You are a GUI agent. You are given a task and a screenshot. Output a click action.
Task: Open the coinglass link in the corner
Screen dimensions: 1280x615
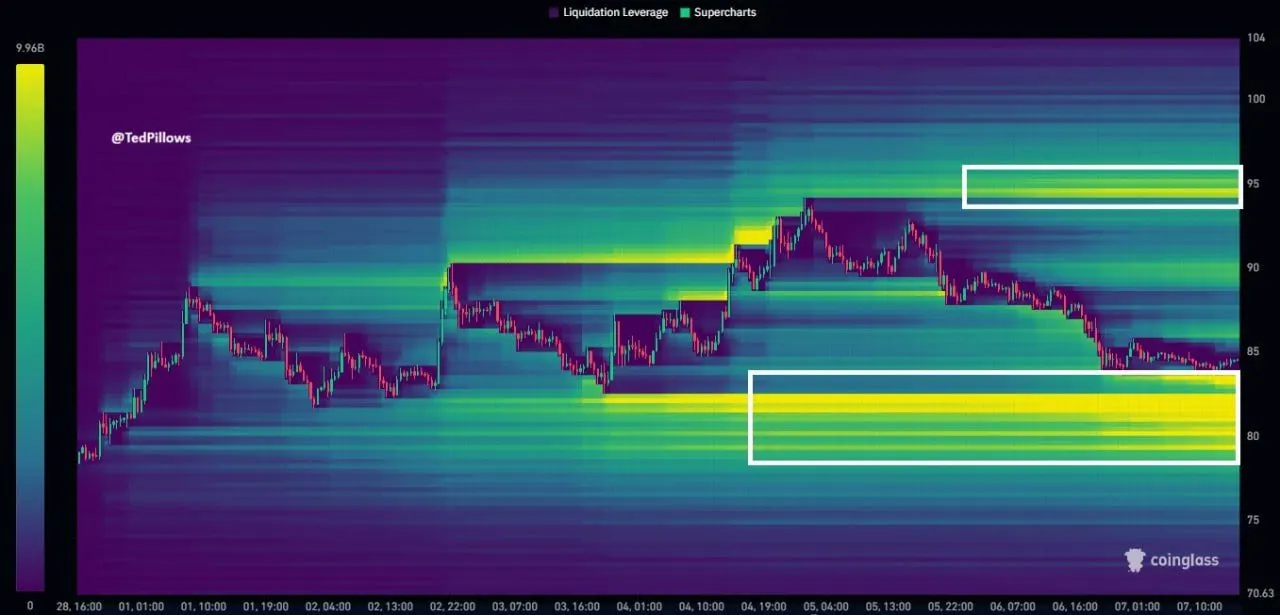click(1172, 560)
